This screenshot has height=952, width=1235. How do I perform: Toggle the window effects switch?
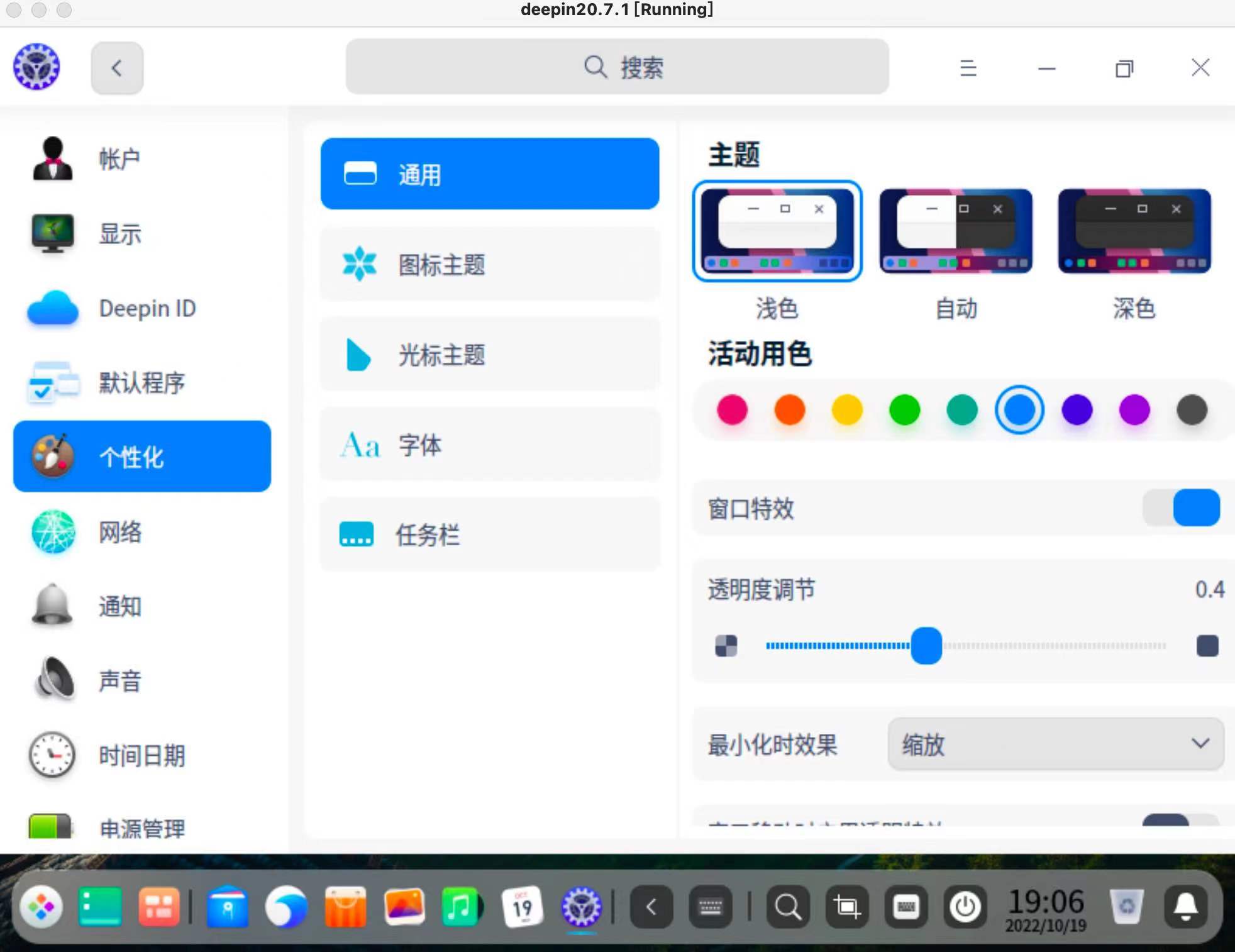point(1182,508)
